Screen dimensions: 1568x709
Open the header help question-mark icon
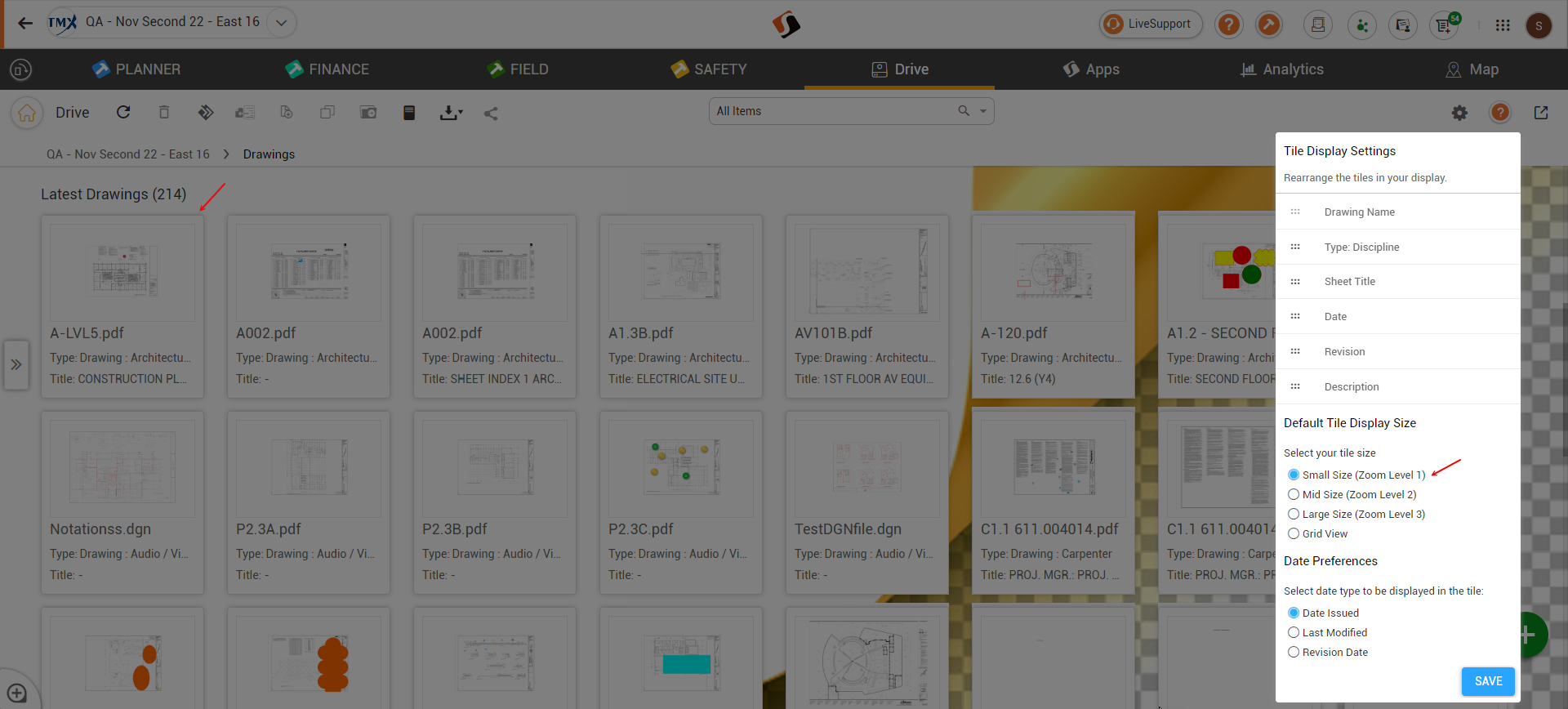[x=1228, y=25]
